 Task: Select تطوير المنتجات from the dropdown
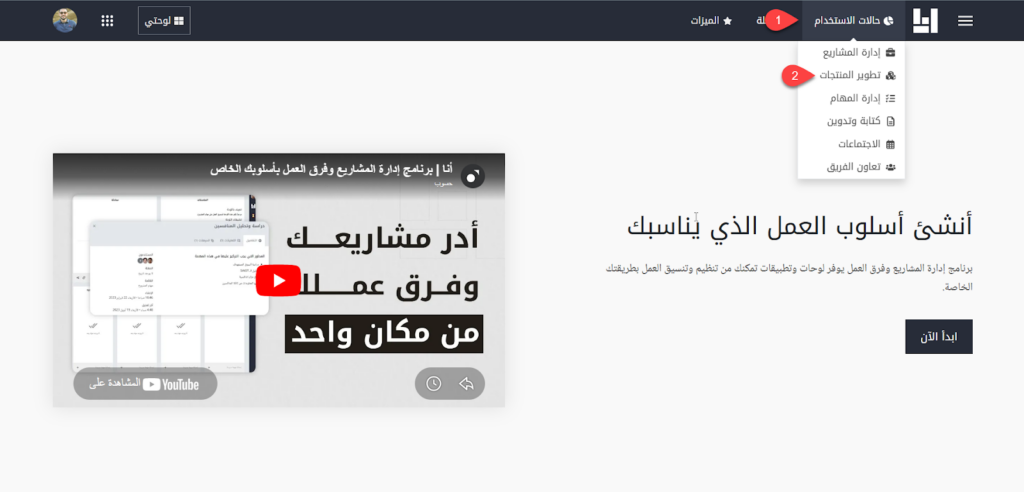tap(845, 75)
